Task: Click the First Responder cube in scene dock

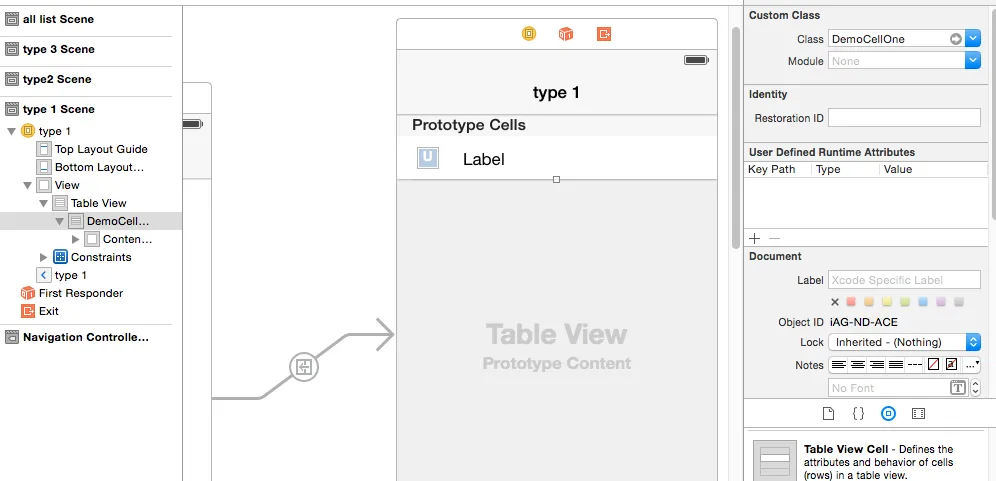Action: click(x=566, y=34)
